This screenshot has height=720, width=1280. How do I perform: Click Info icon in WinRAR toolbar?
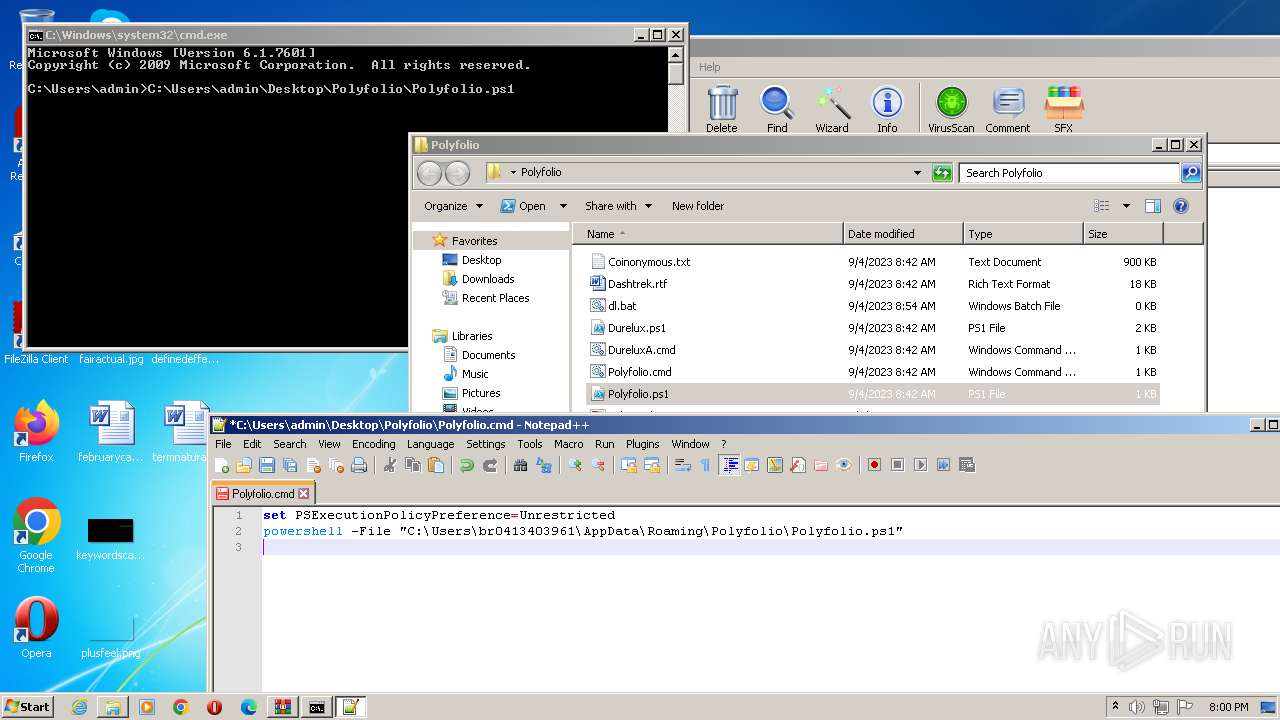pyautogui.click(x=887, y=110)
